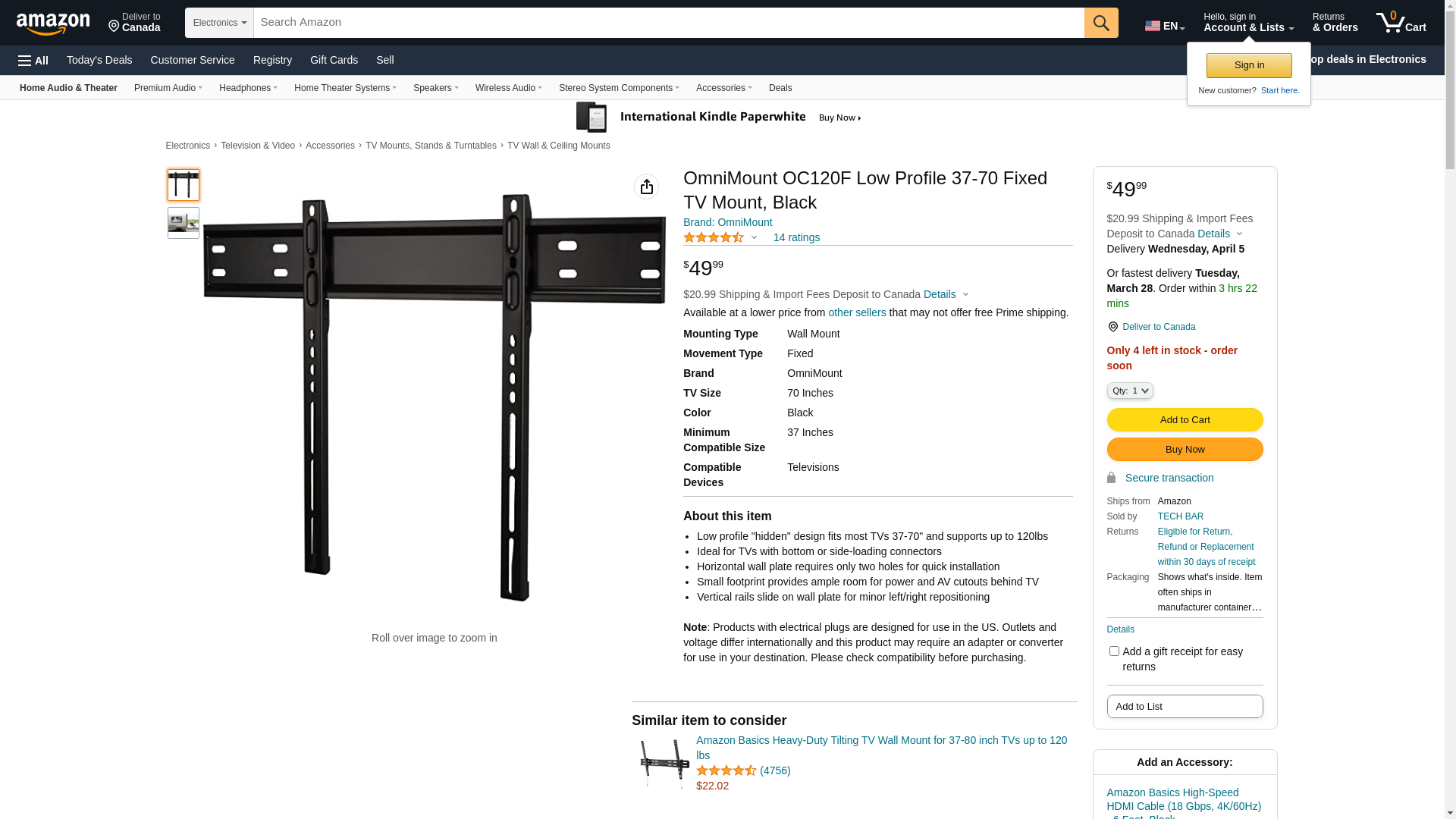Open Today's Deals in the navigation bar
This screenshot has height=819, width=1456.
click(x=99, y=60)
